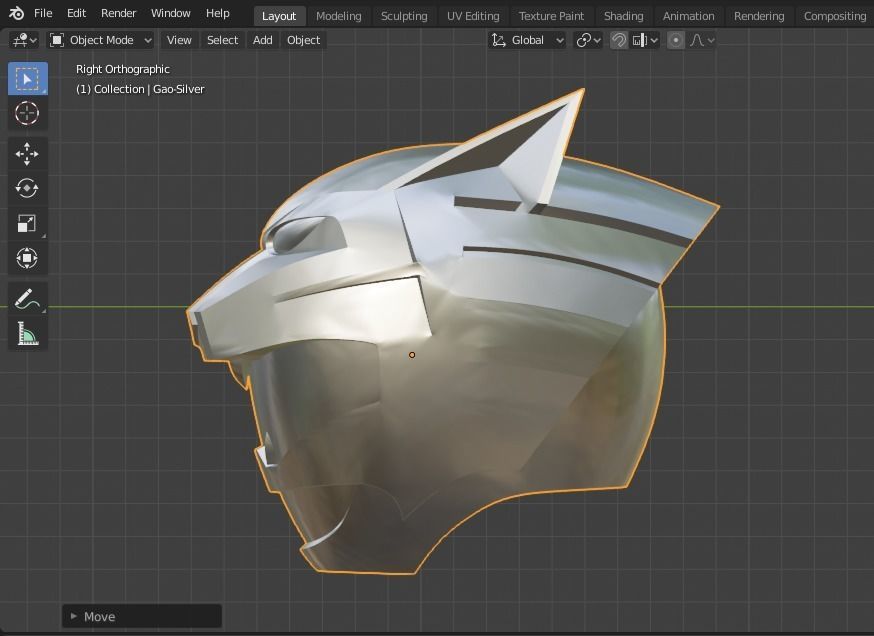This screenshot has height=636, width=874.
Task: Open the Render menu
Action: click(118, 13)
